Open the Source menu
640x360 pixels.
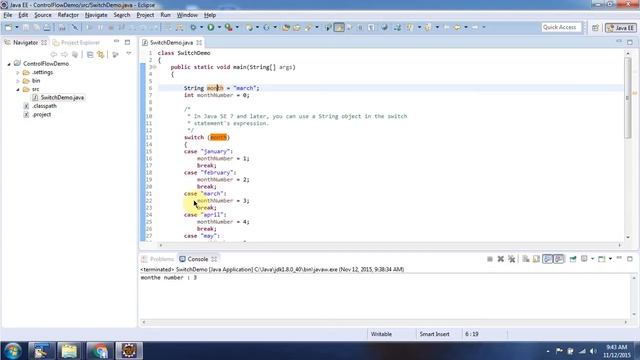click(x=42, y=15)
